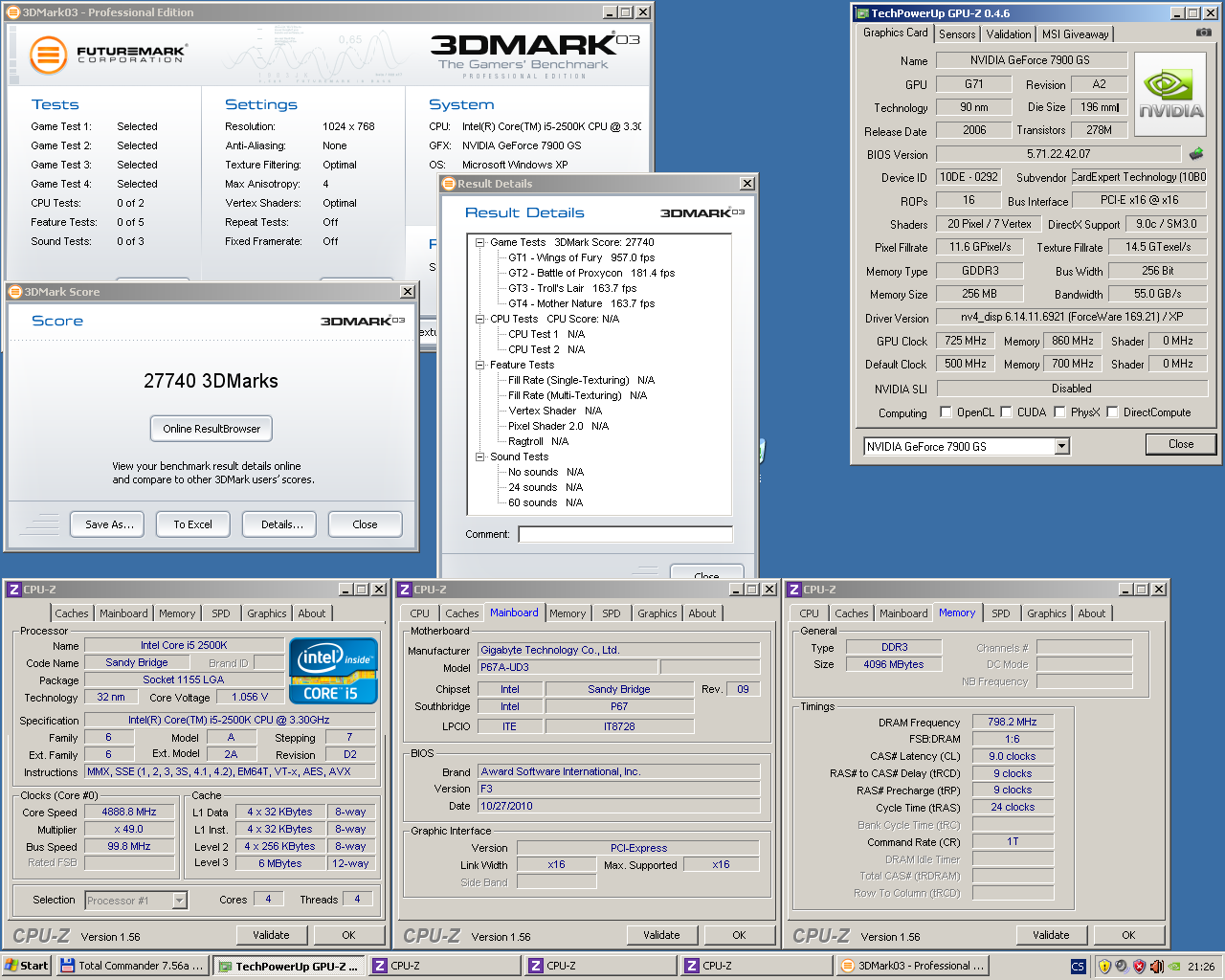1225x980 pixels.
Task: Click the GPU Clock value 725 MHz
Action: pos(966,341)
